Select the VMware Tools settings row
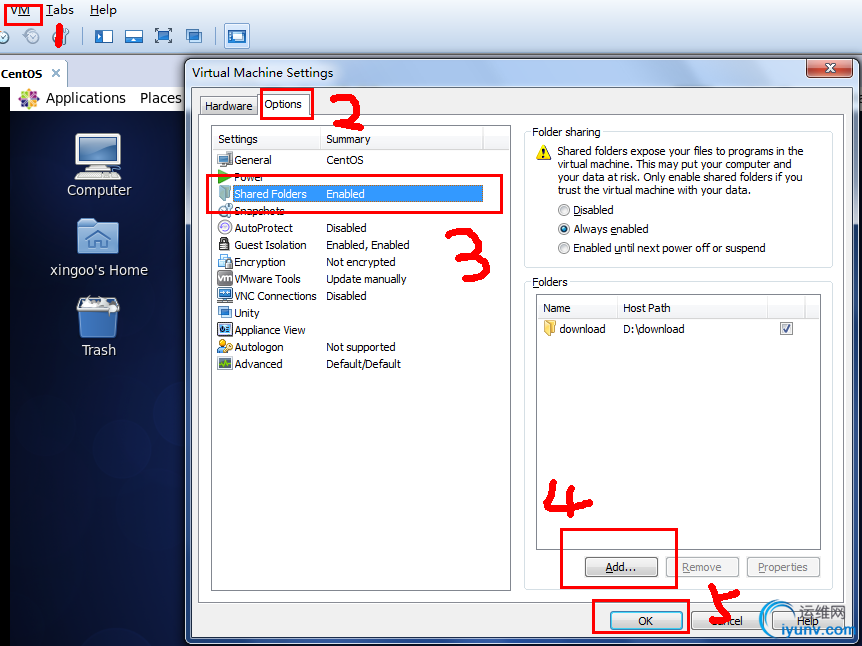 tap(350, 279)
